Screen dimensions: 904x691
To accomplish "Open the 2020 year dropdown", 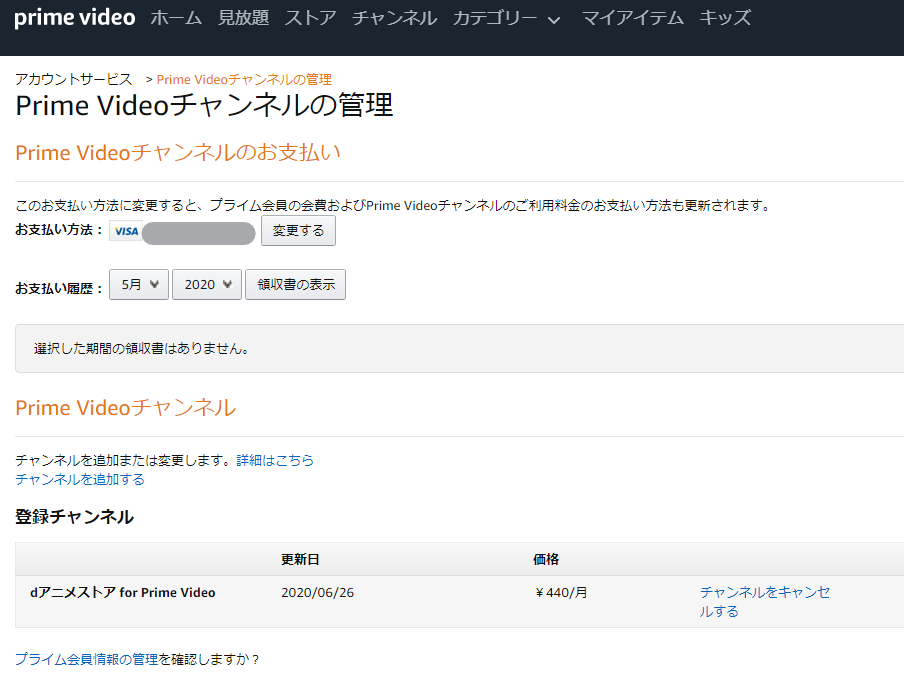I will click(x=206, y=284).
